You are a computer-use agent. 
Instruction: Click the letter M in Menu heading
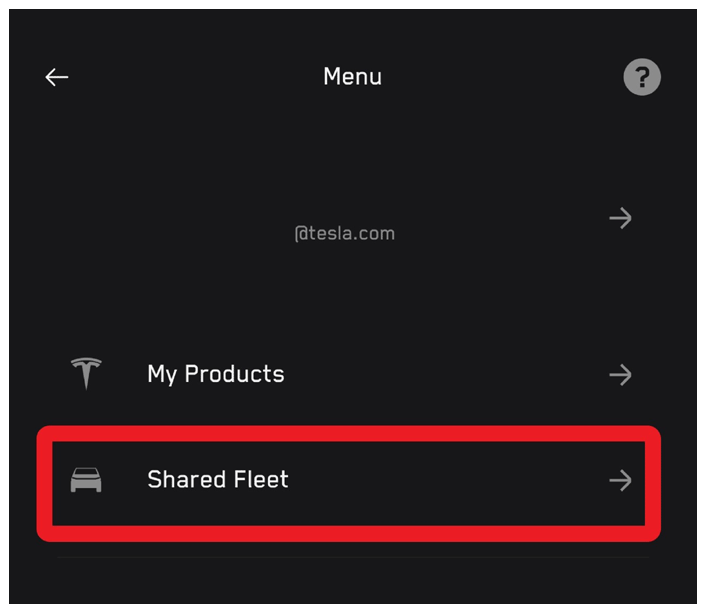(x=332, y=77)
